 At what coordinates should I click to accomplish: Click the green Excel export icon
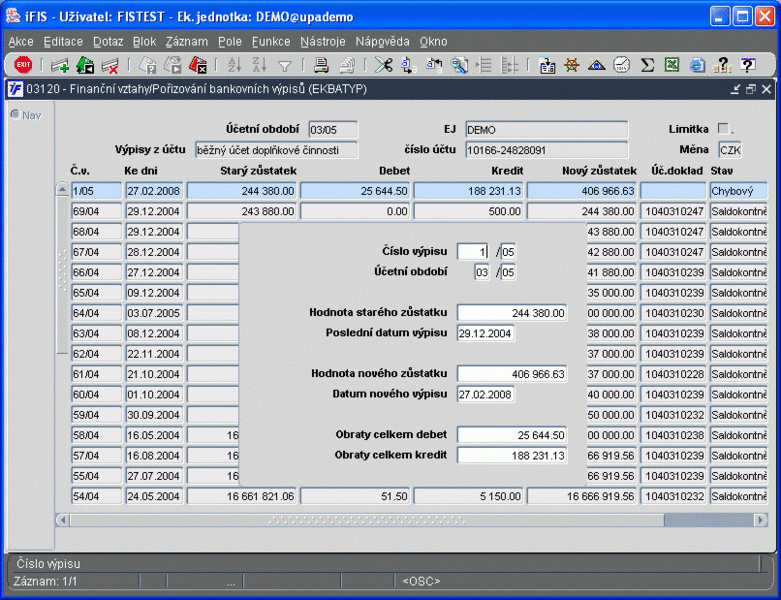(672, 65)
